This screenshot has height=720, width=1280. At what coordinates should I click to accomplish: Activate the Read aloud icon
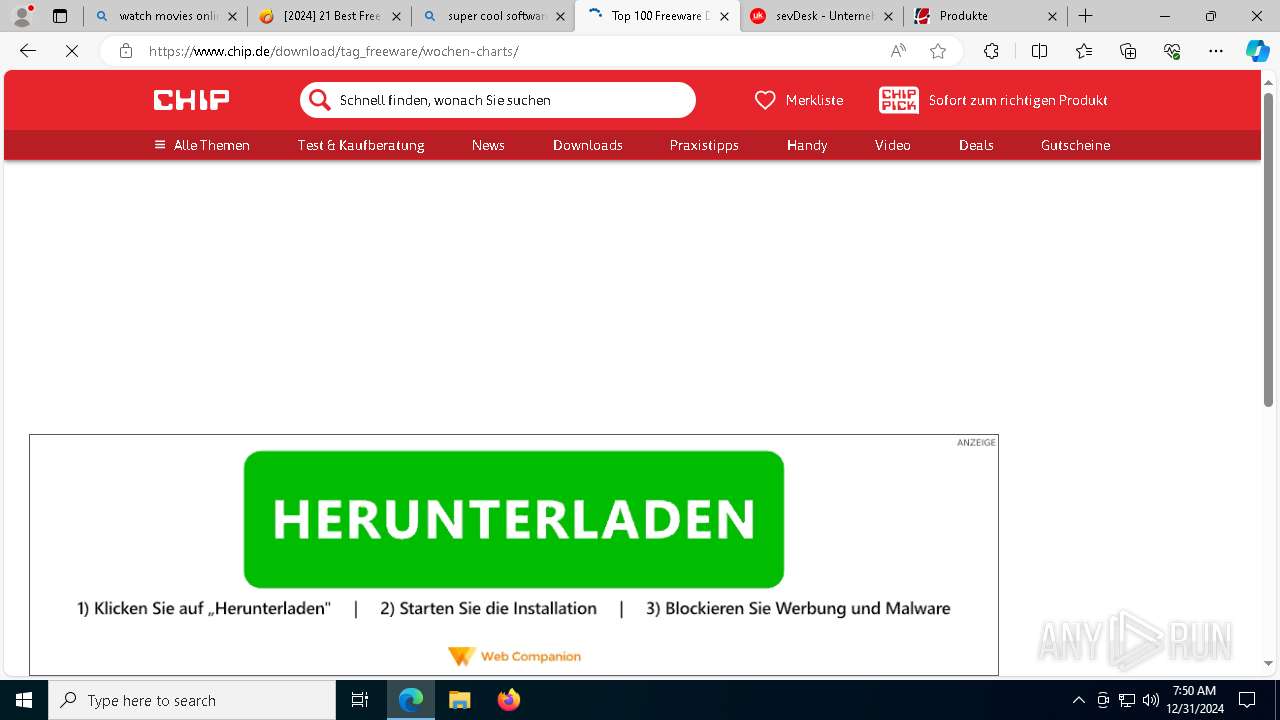[898, 51]
